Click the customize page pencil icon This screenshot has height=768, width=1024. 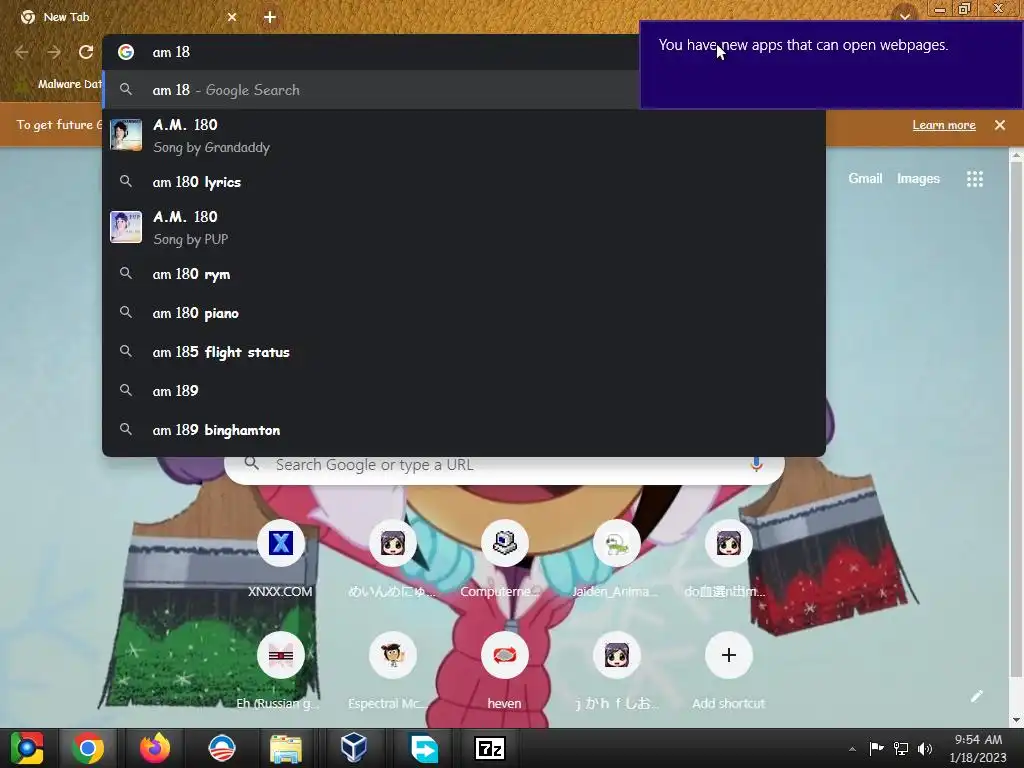(x=976, y=696)
